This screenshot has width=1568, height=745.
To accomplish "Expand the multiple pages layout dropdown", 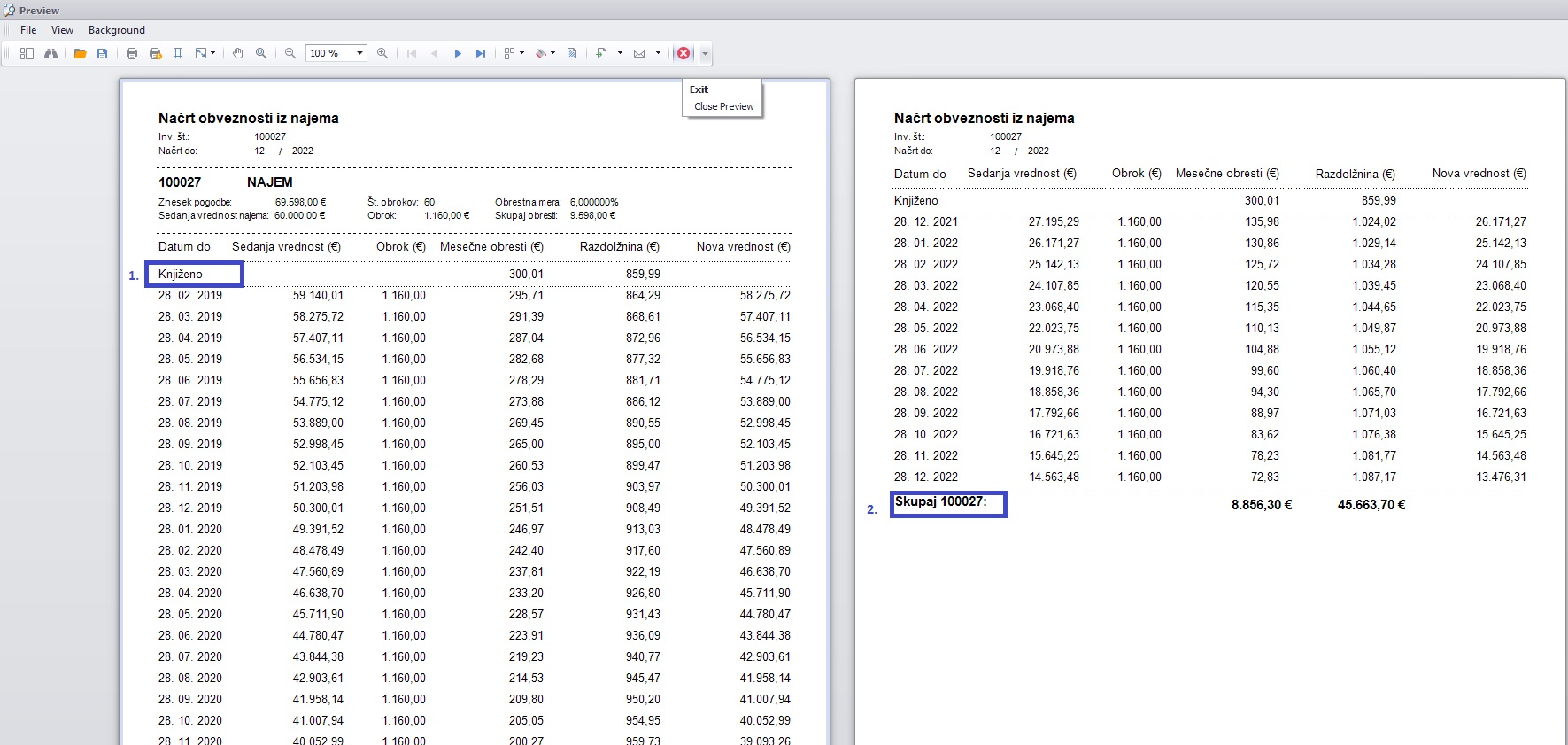I will pyautogui.click(x=521, y=54).
